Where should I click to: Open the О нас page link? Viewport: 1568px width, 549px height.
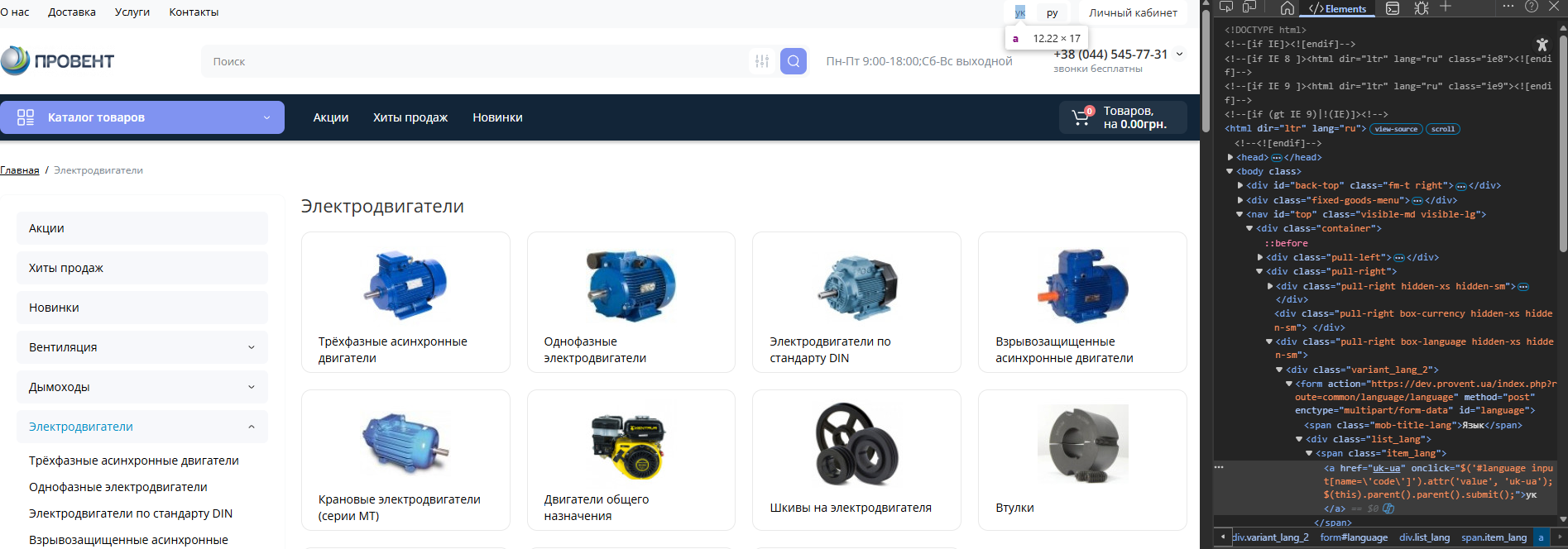tap(15, 12)
